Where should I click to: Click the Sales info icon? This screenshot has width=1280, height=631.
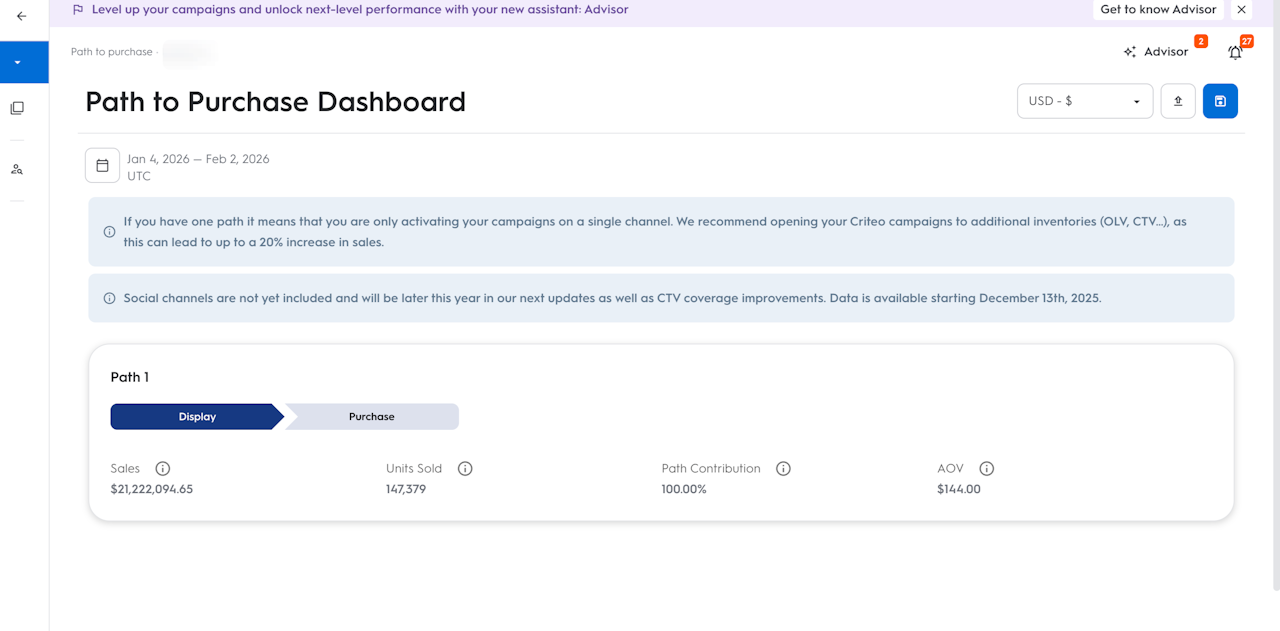pos(163,468)
